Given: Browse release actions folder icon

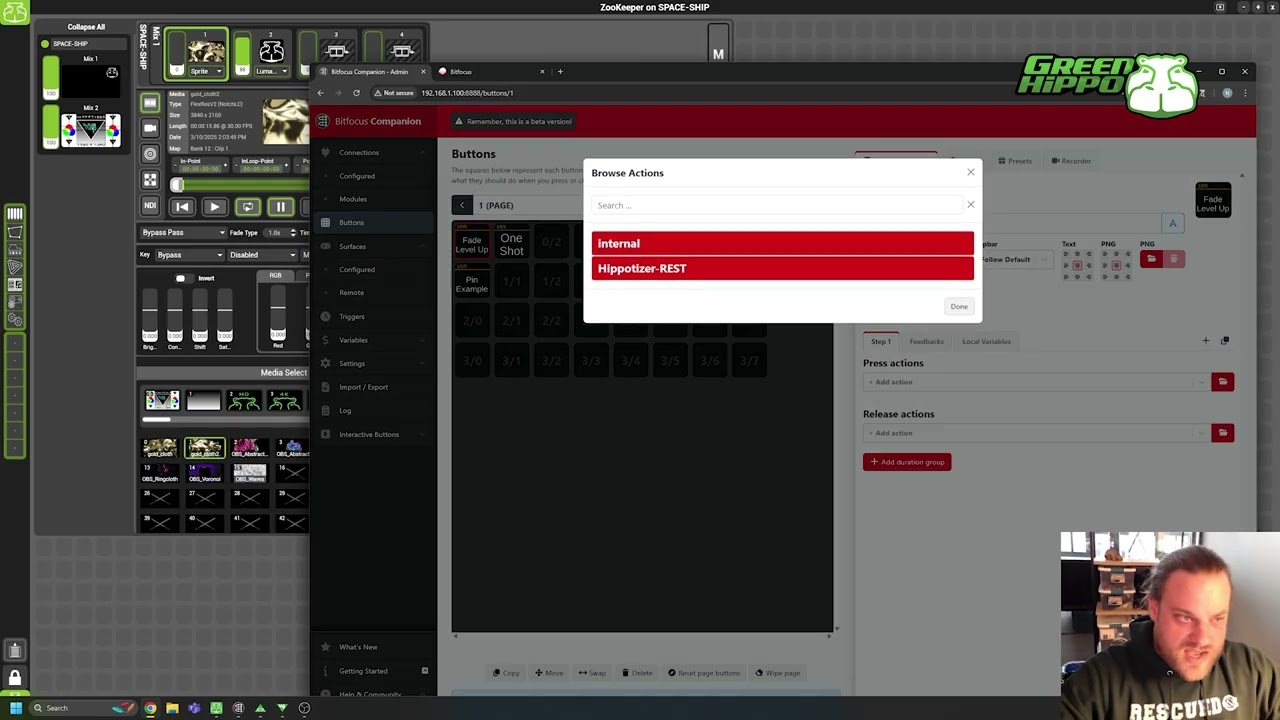Looking at the screenshot, I should pos(1222,433).
